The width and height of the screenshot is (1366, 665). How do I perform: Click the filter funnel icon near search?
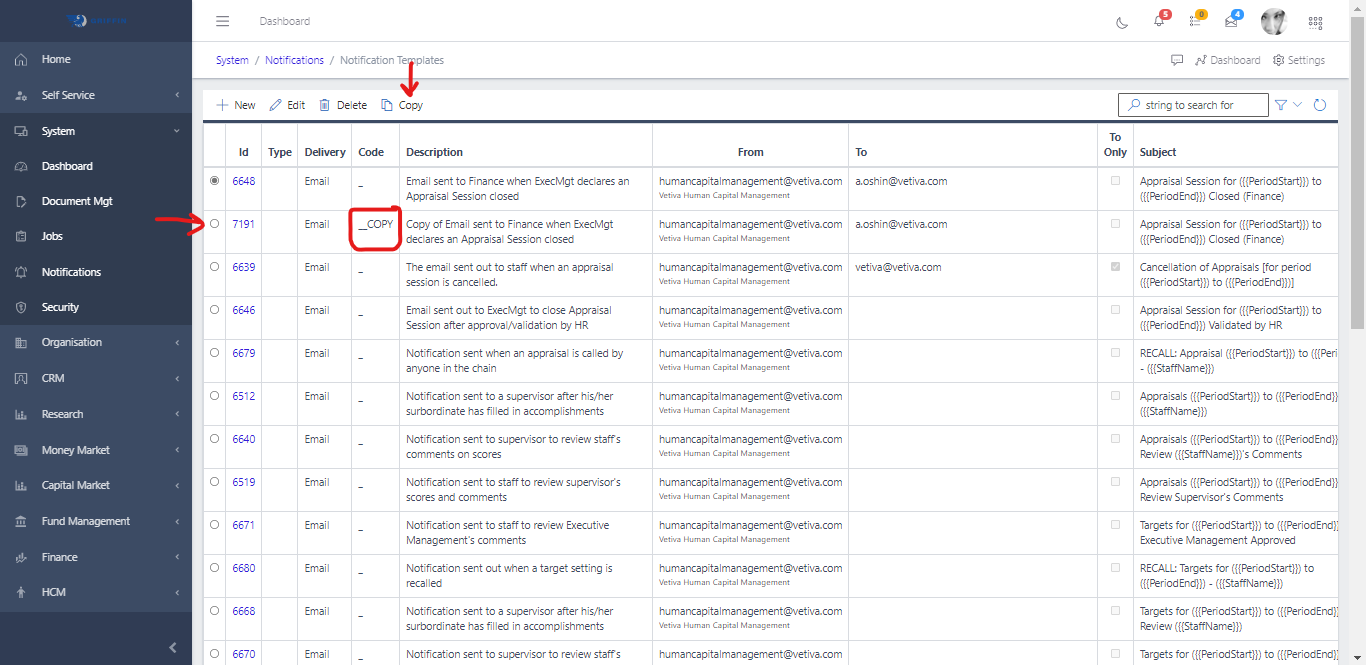tap(1280, 104)
